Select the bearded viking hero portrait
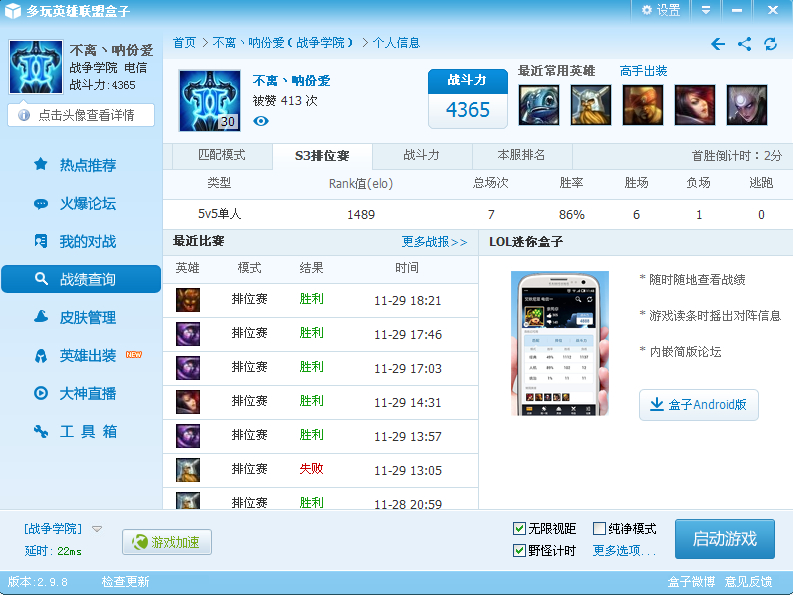Viewport: 793px width, 595px height. click(x=591, y=105)
